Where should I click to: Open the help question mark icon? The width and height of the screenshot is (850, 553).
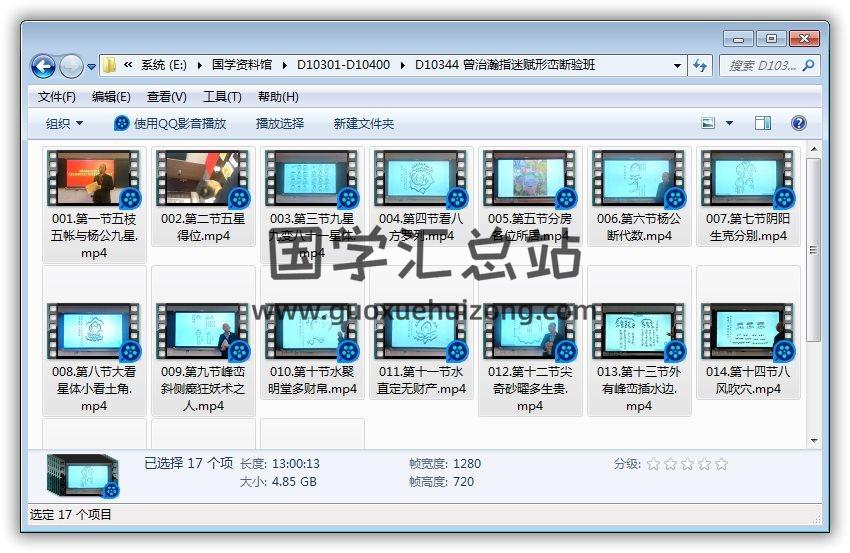(x=798, y=123)
